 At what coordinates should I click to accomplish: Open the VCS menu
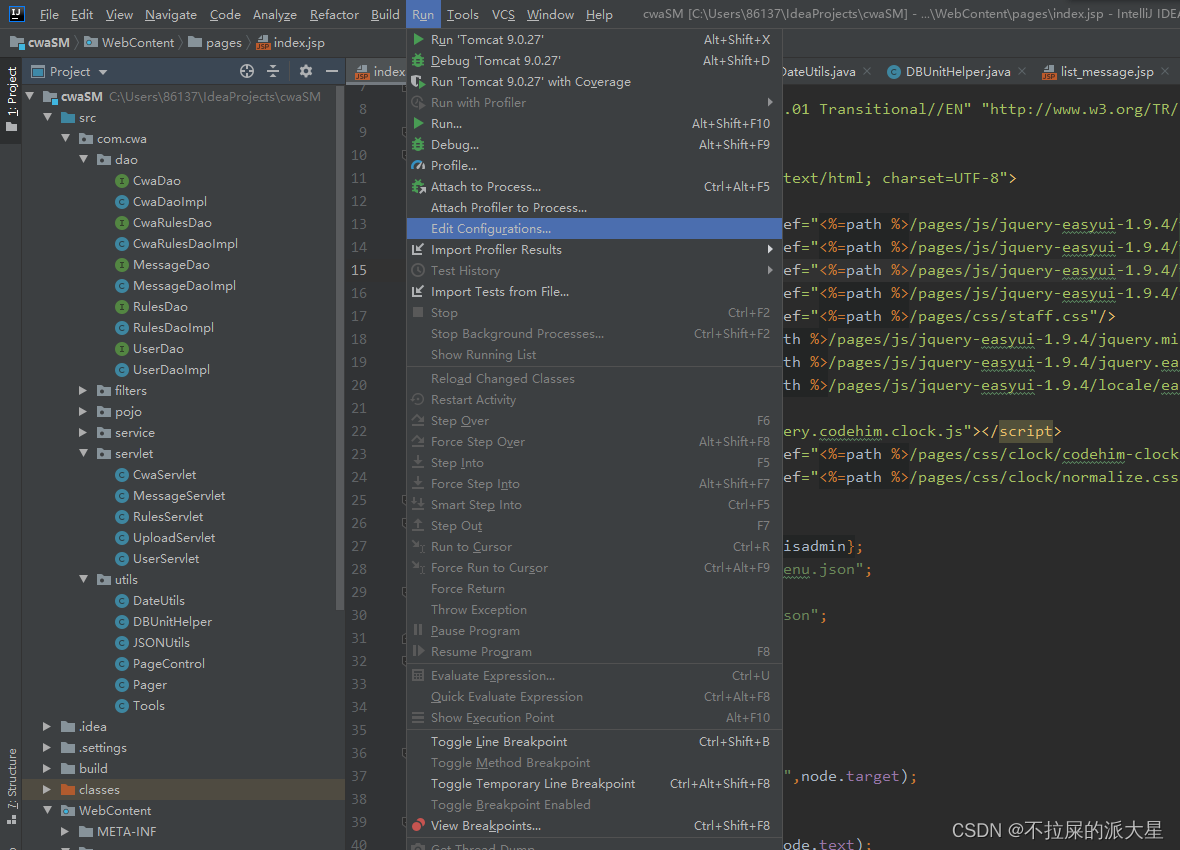pyautogui.click(x=503, y=14)
